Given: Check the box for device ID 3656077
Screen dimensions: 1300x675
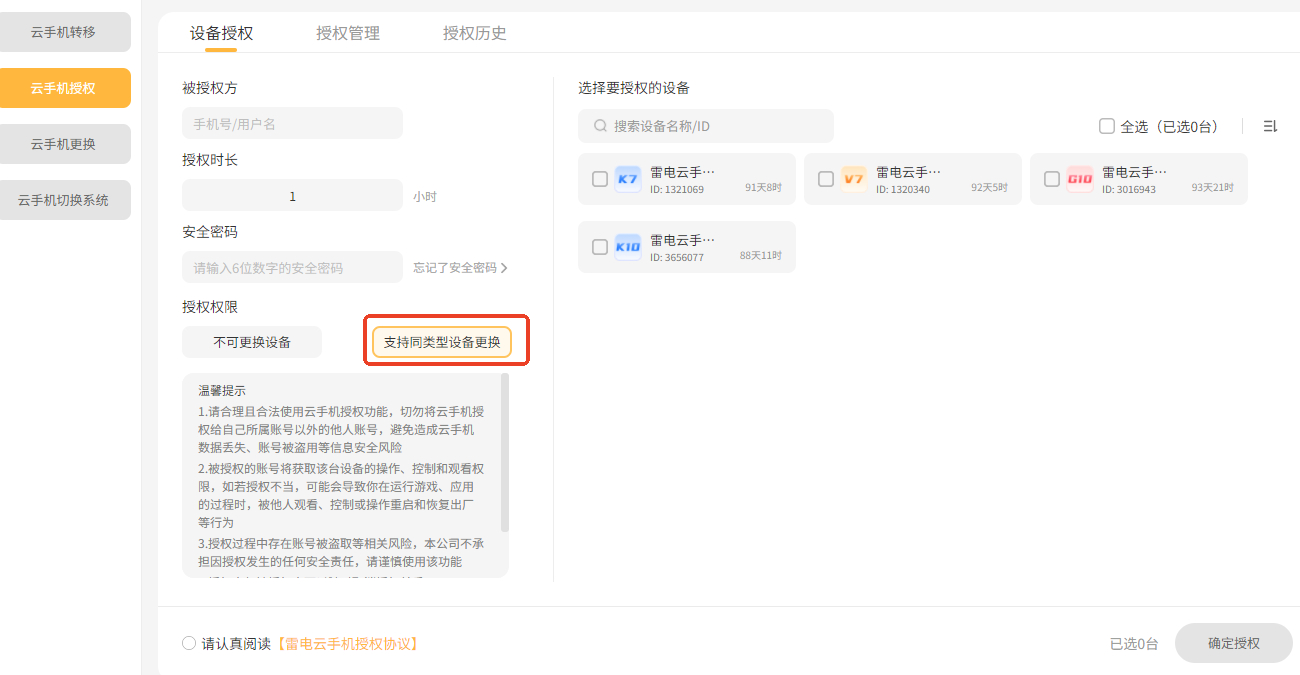Looking at the screenshot, I should pos(600,247).
